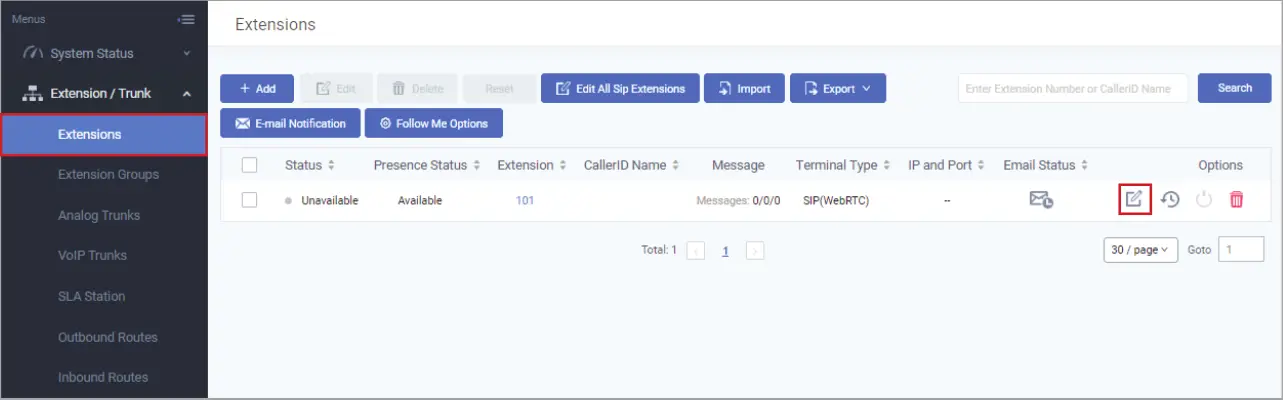Image resolution: width=1283 pixels, height=400 pixels.
Task: Click the disabled Edit button
Action: [336, 88]
